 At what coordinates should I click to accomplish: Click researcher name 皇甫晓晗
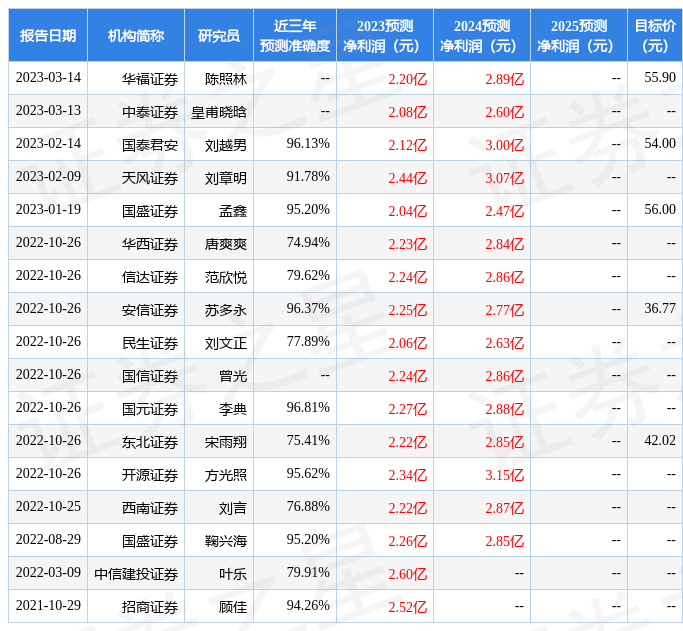[219, 112]
